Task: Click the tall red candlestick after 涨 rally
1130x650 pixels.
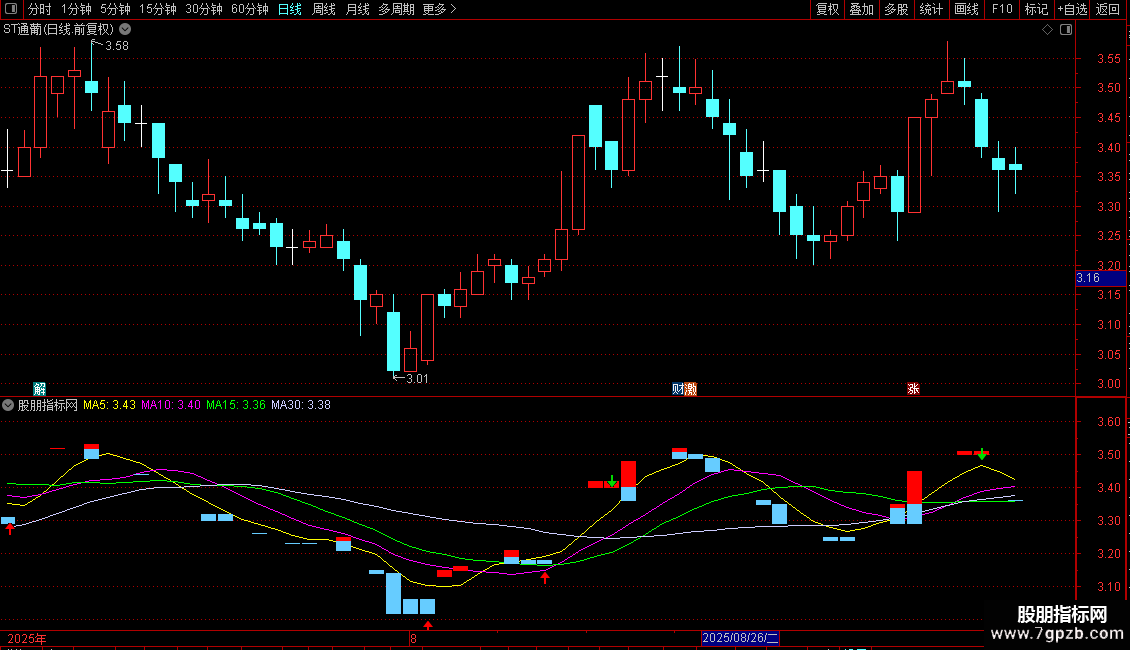Action: (x=915, y=165)
